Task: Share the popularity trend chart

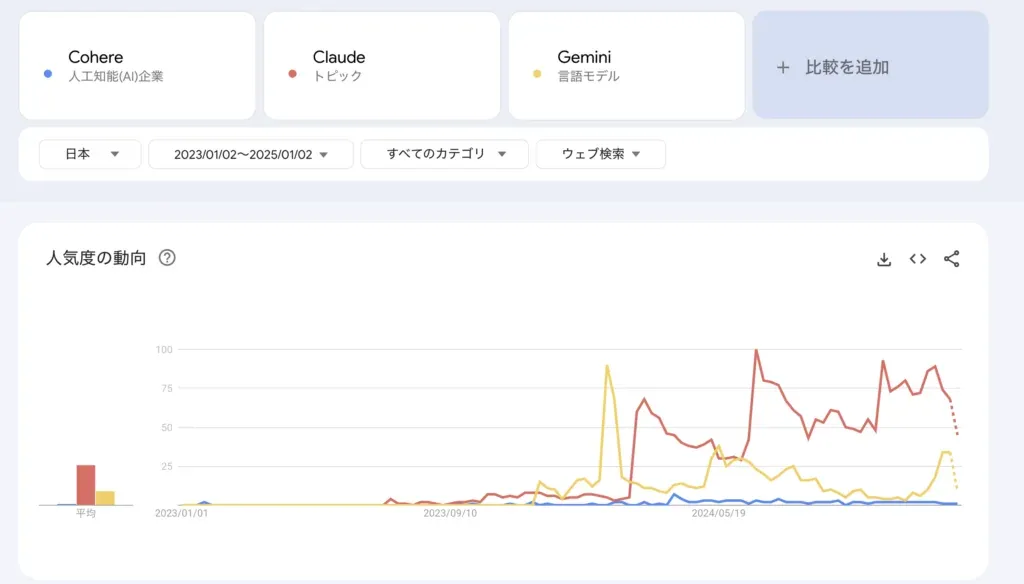Action: point(951,259)
